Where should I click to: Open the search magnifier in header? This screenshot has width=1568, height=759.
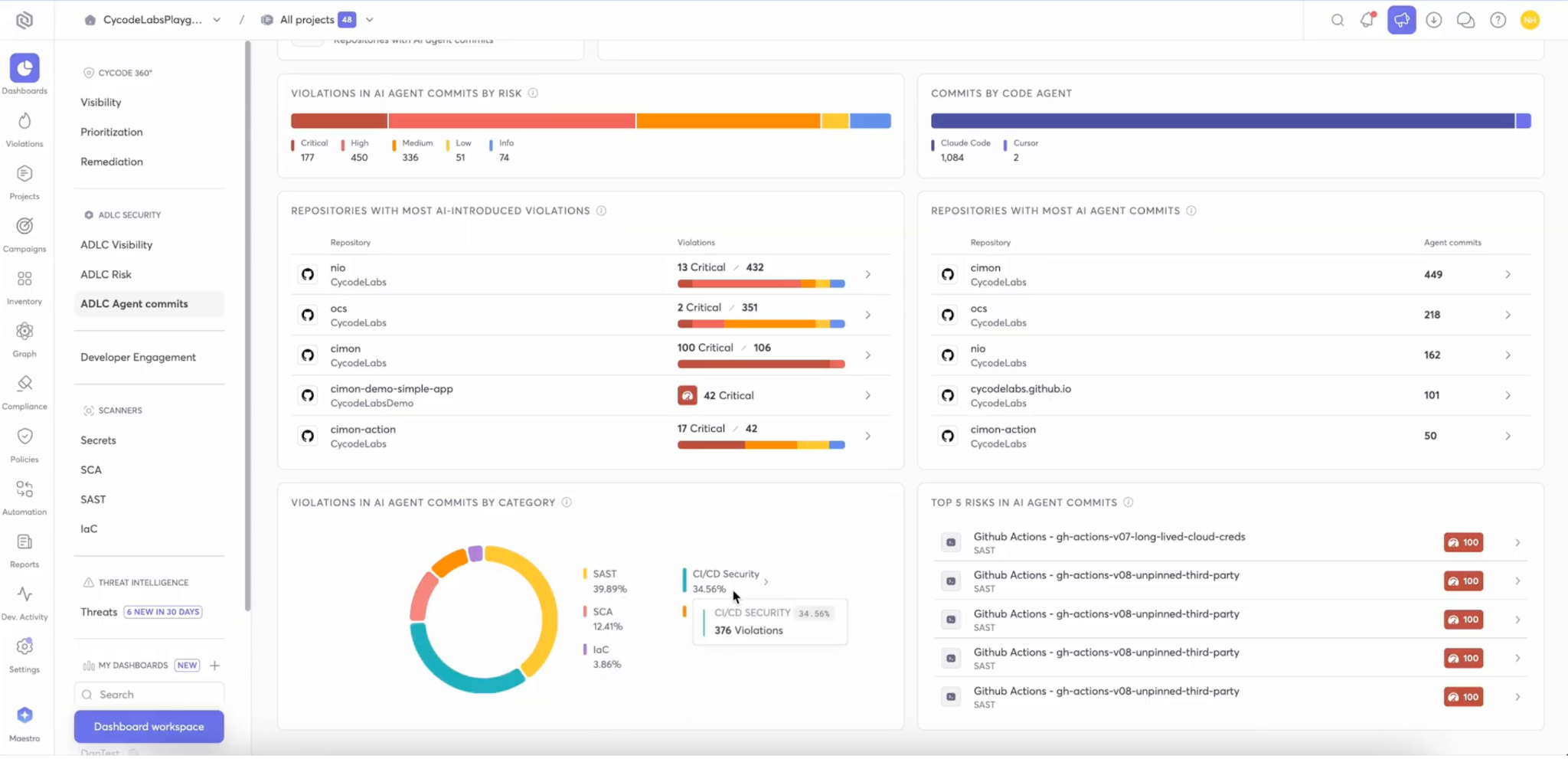[x=1338, y=20]
